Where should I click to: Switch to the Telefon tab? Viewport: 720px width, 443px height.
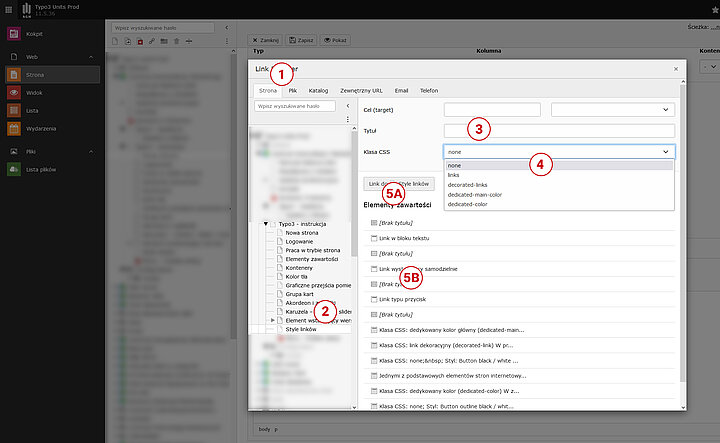[x=429, y=90]
